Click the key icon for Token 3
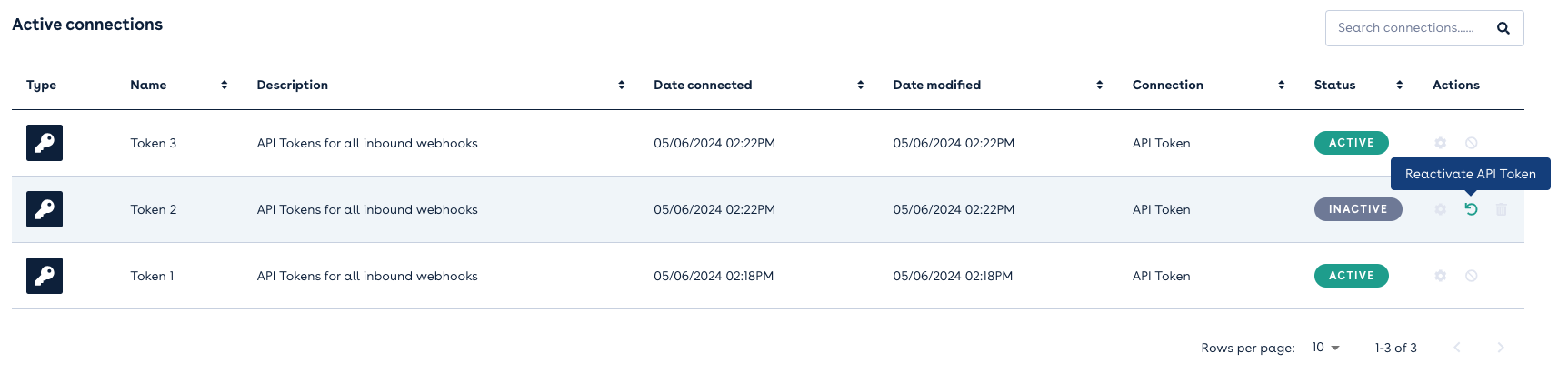The image size is (1568, 374). pyautogui.click(x=45, y=143)
